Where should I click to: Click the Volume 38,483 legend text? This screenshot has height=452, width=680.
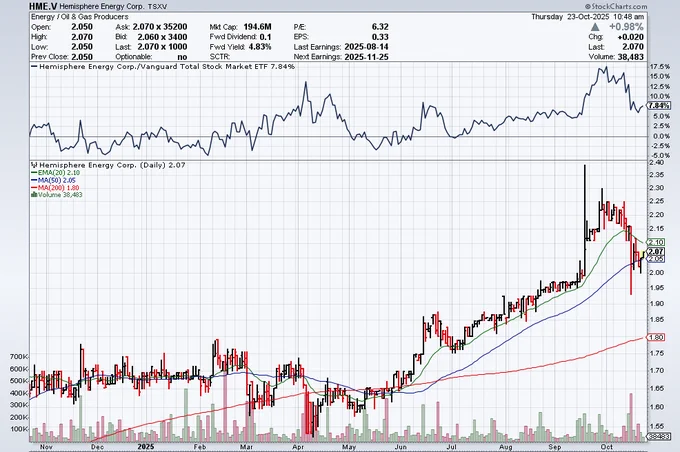point(60,195)
